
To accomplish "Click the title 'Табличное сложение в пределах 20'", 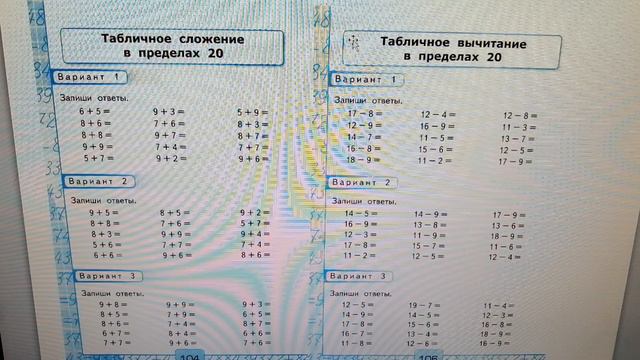I will pyautogui.click(x=172, y=46).
